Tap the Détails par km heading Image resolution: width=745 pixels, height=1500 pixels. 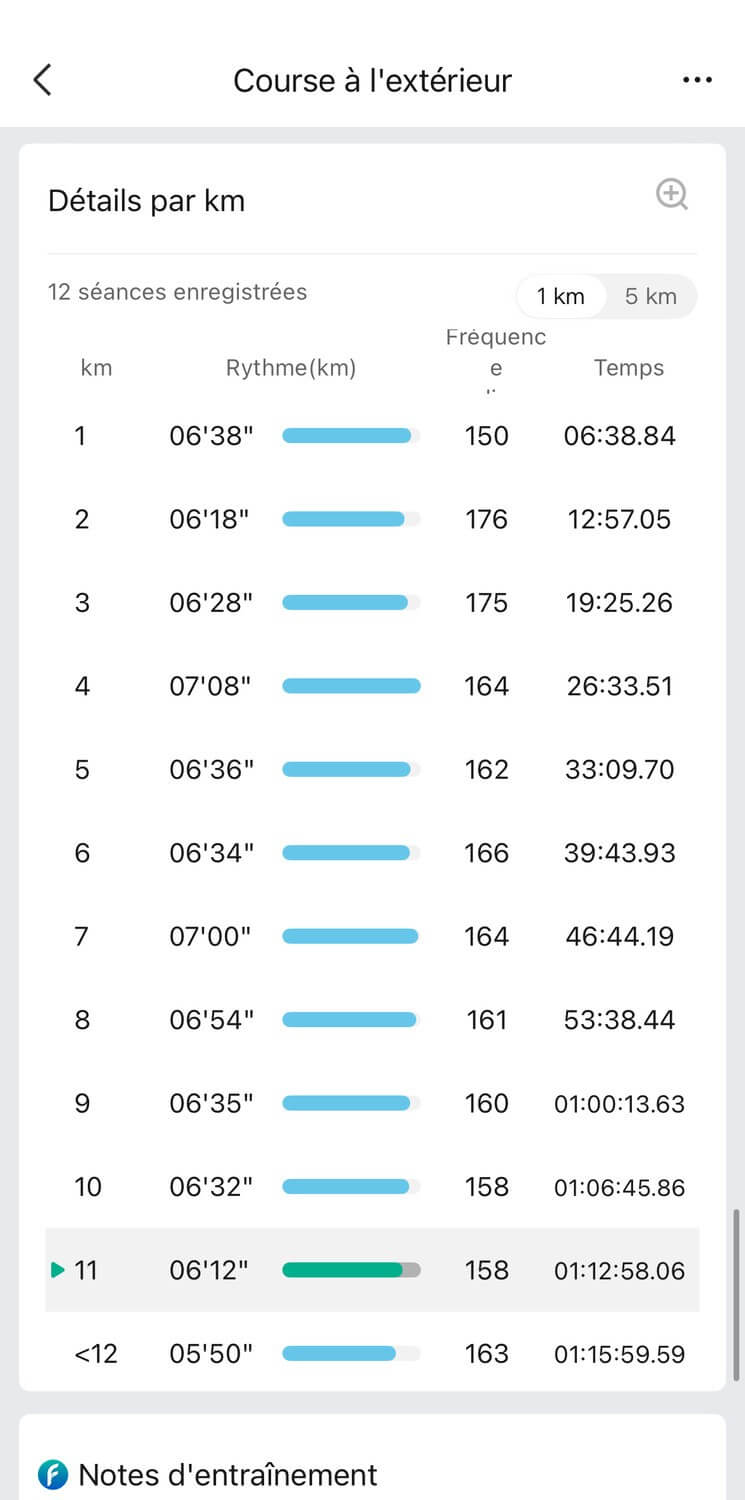147,201
